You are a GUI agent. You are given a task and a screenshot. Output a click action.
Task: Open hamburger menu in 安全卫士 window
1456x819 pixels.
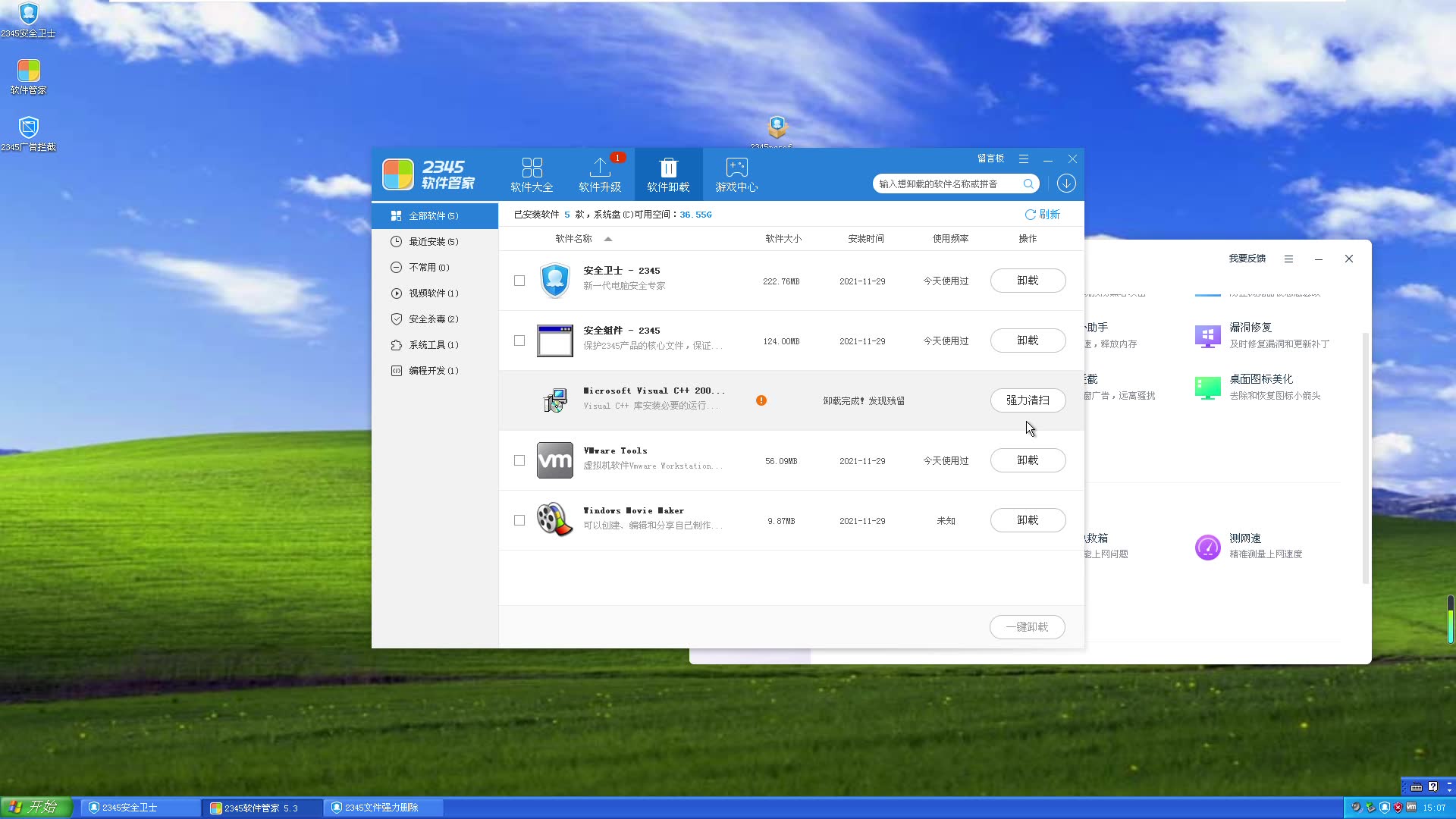click(x=1288, y=259)
